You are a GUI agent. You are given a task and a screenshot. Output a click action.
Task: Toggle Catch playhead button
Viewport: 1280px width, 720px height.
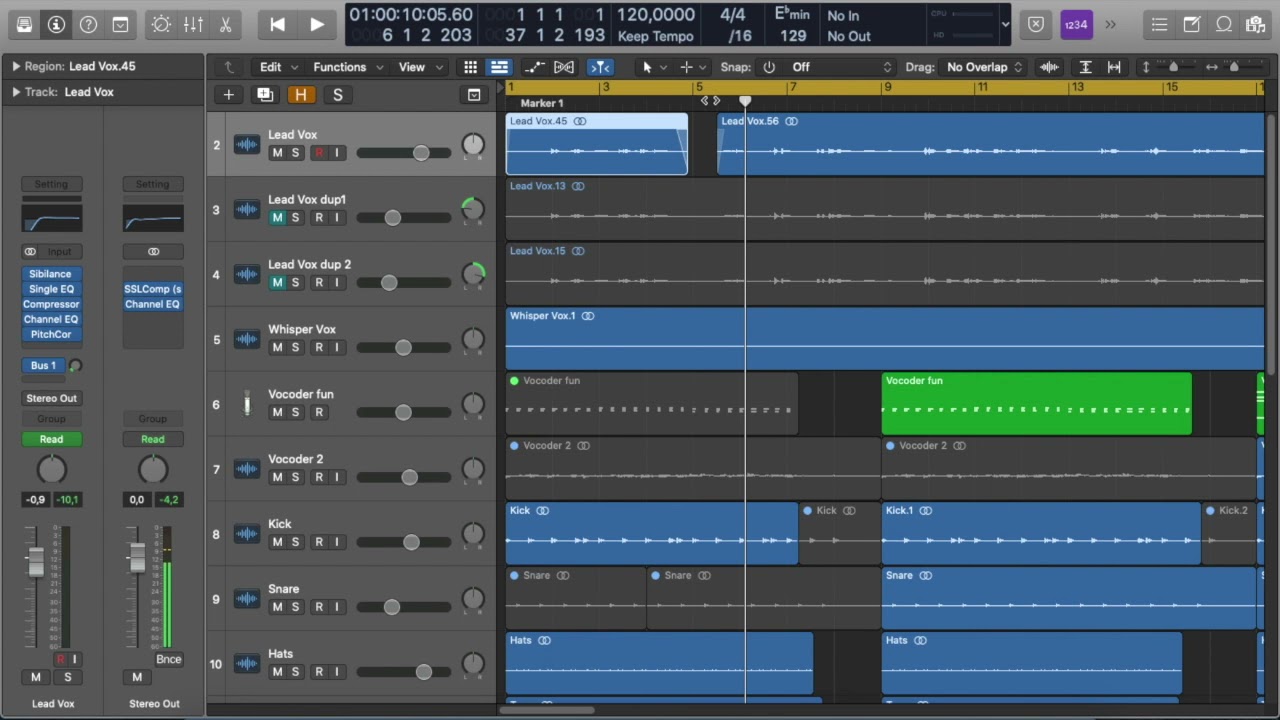[x=600, y=67]
